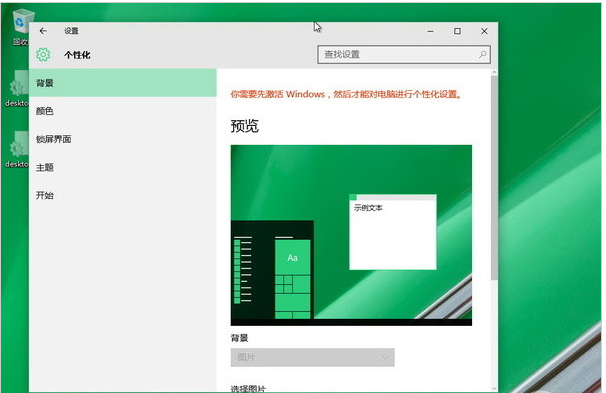606x393 pixels.
Task: Expand the 图片 background dropdown
Action: [313, 357]
